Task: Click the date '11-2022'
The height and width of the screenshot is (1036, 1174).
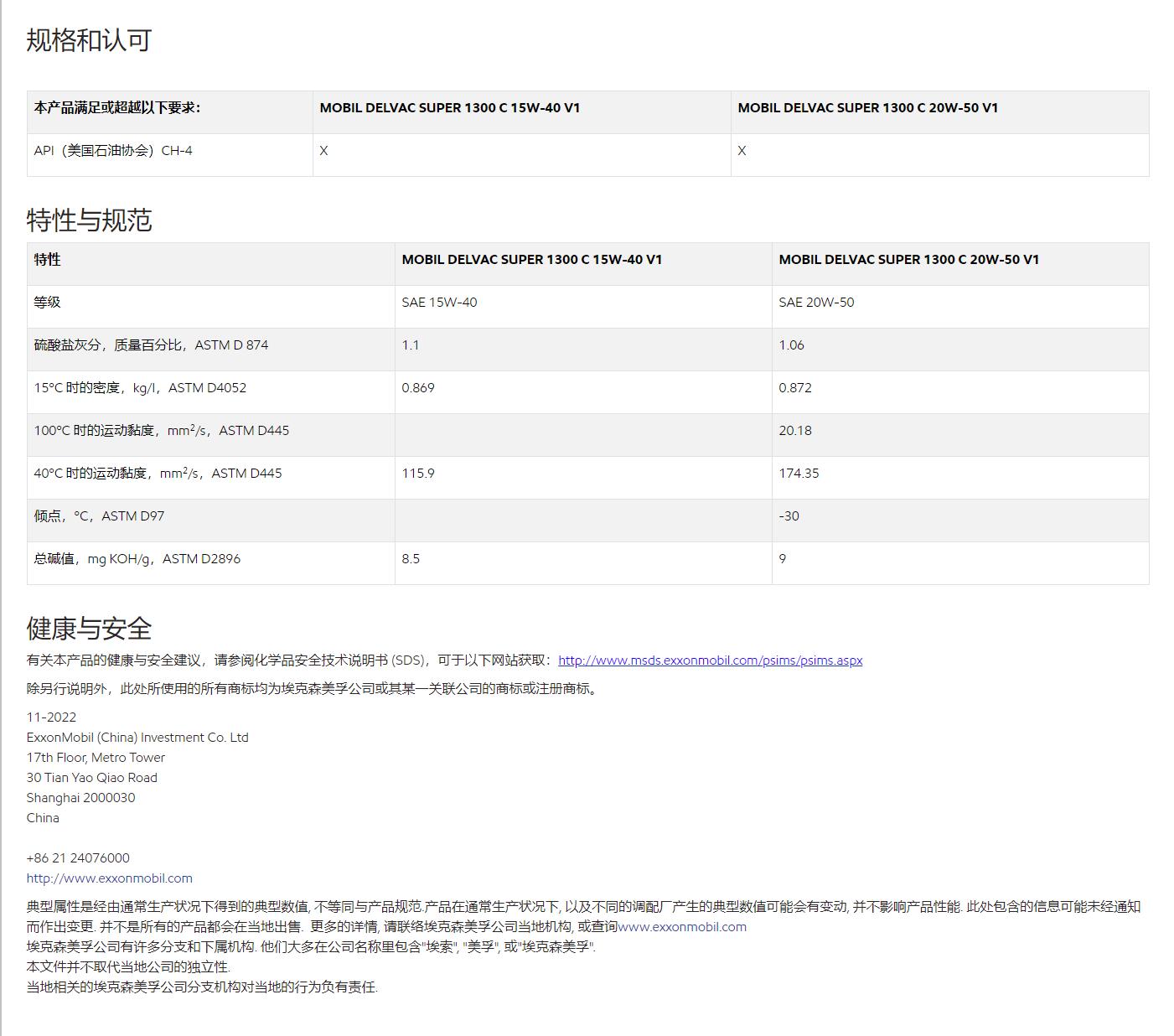Action: point(52,717)
